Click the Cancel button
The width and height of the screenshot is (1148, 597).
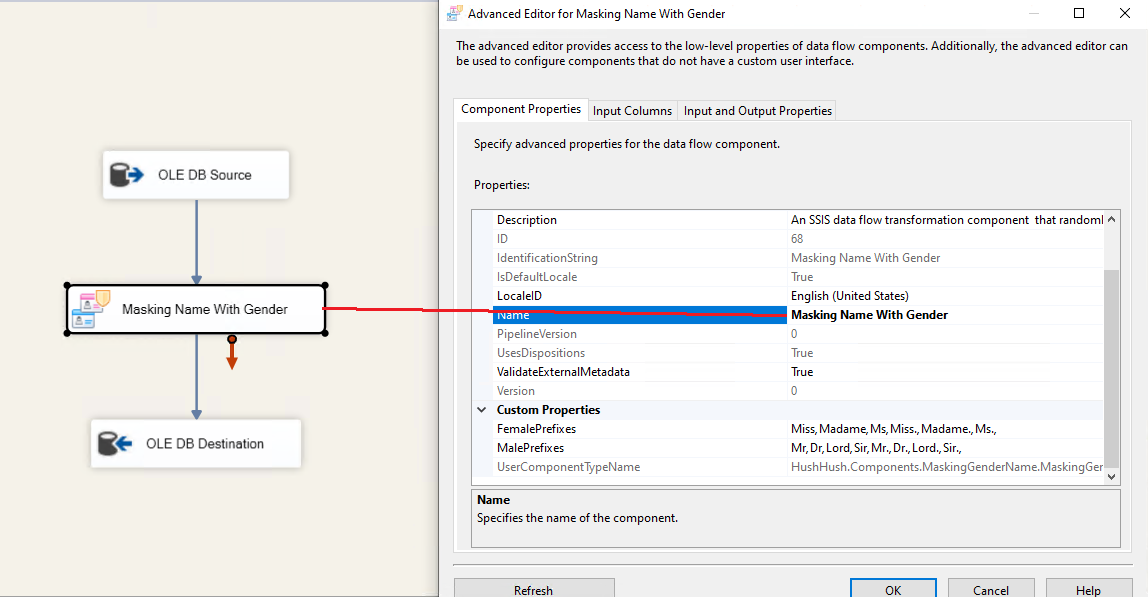pyautogui.click(x=991, y=590)
